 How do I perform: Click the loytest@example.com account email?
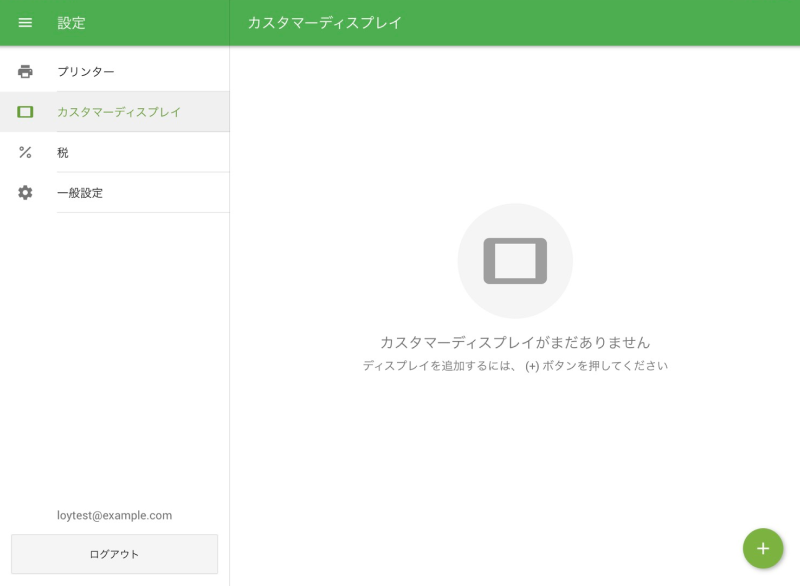(x=114, y=515)
